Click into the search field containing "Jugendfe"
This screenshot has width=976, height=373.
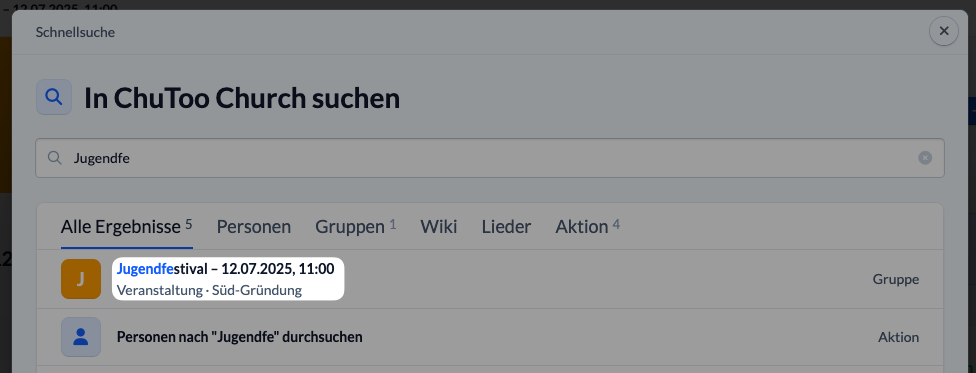tap(489, 158)
